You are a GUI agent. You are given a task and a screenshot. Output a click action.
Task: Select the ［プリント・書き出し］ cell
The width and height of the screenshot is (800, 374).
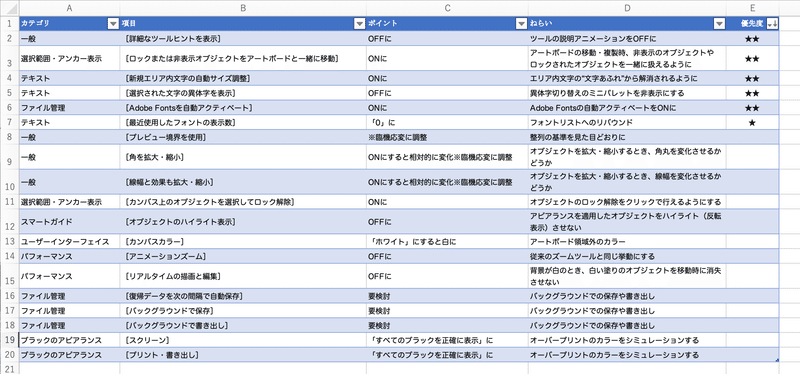click(x=243, y=355)
